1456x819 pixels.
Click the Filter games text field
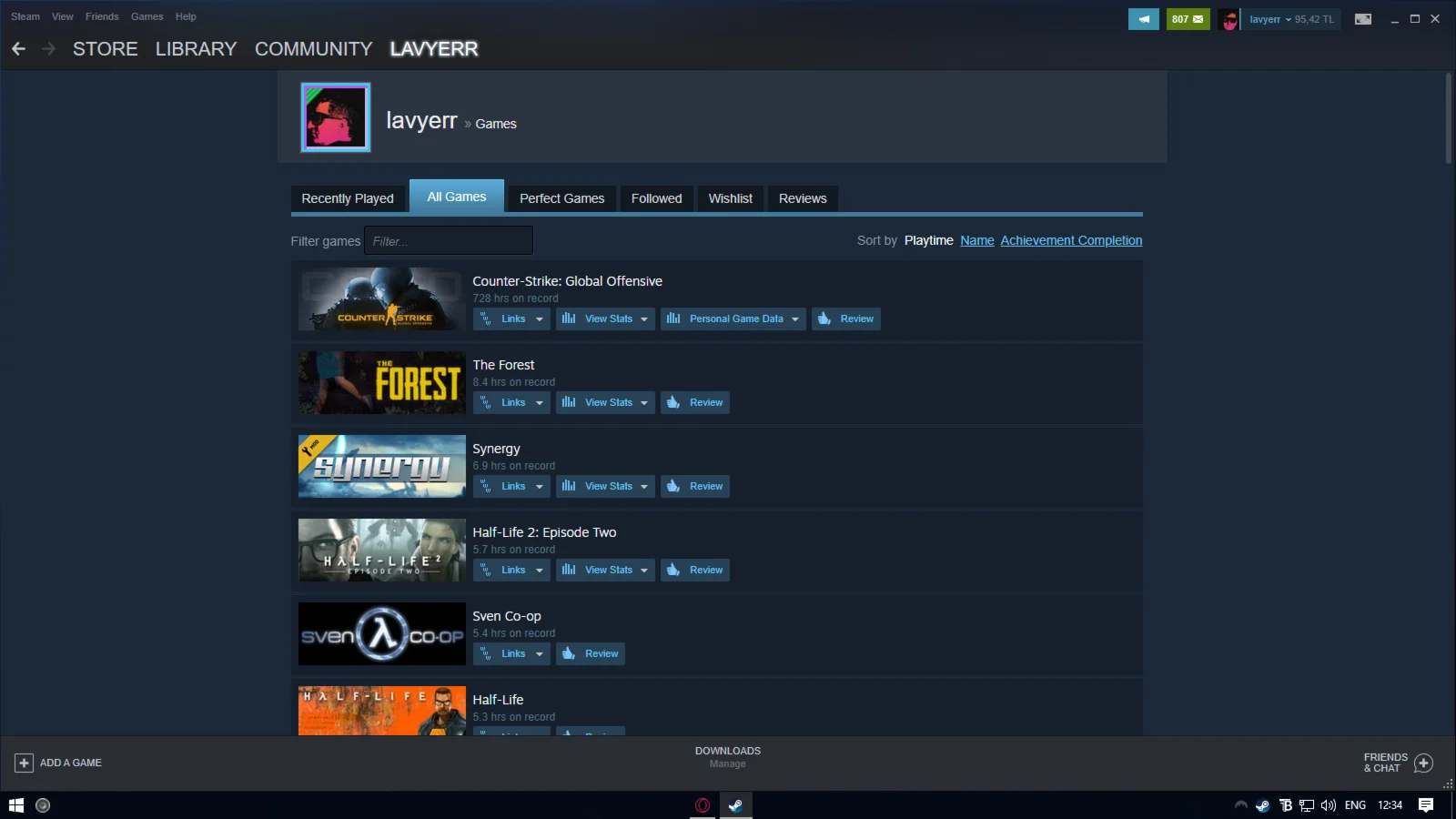pyautogui.click(x=449, y=241)
